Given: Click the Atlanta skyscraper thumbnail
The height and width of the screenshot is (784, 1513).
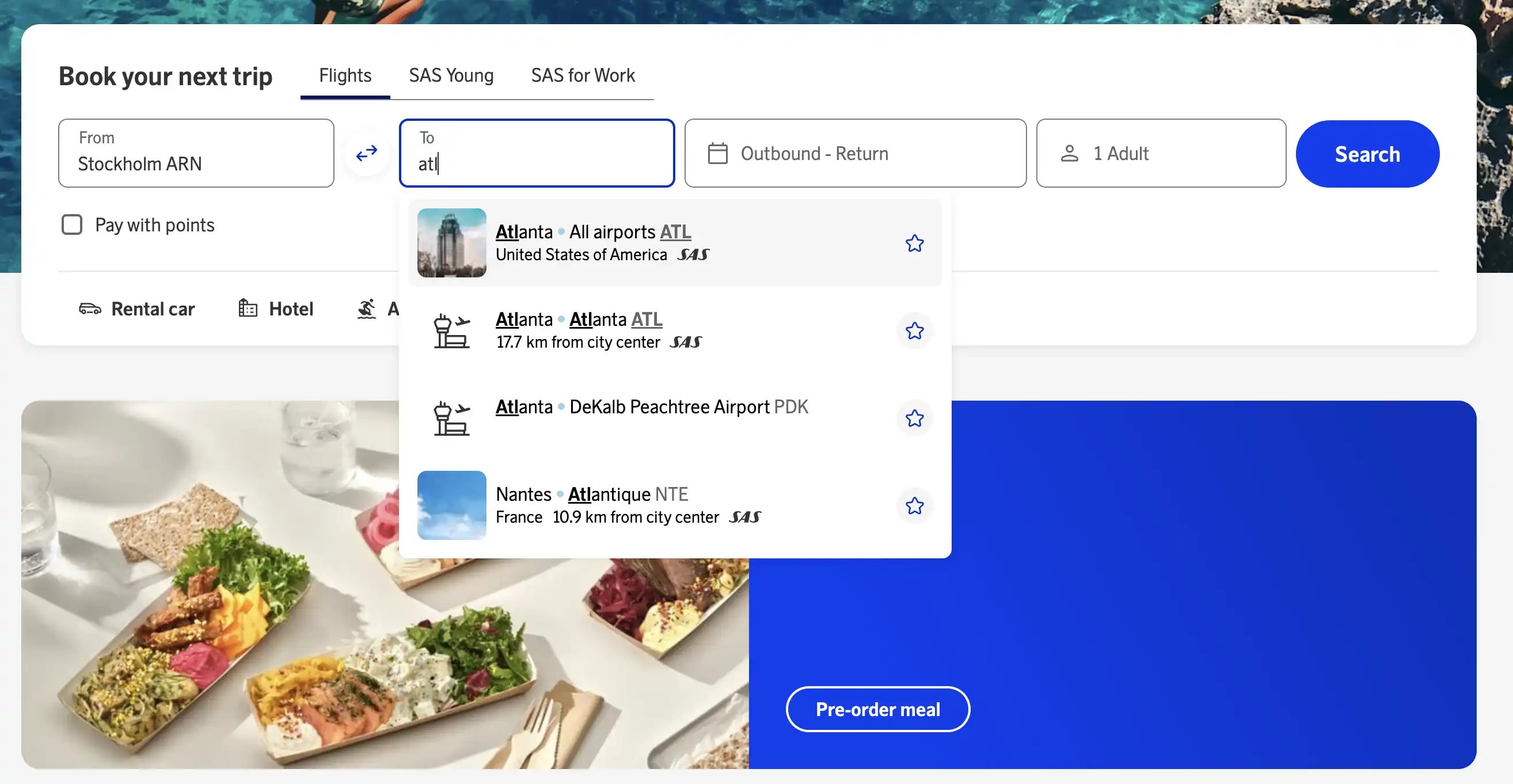Looking at the screenshot, I should [x=452, y=242].
